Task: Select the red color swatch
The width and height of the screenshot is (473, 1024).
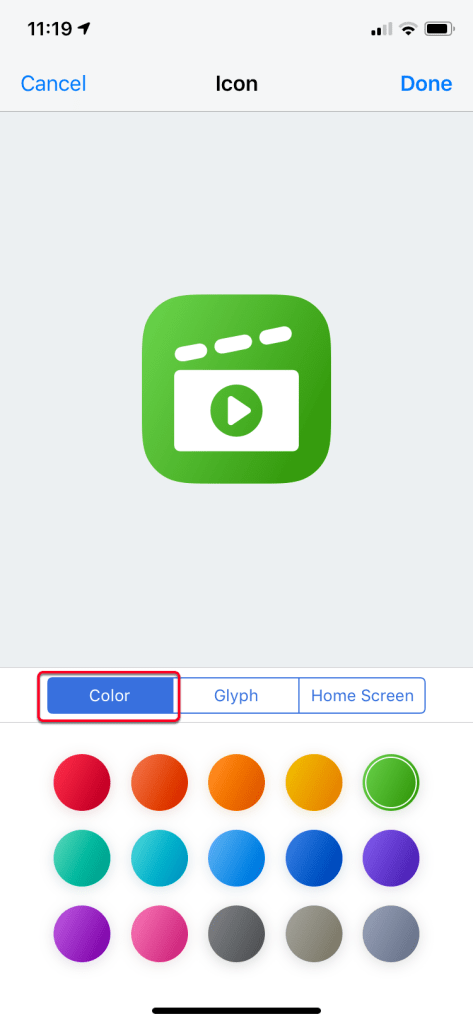Action: 82,782
